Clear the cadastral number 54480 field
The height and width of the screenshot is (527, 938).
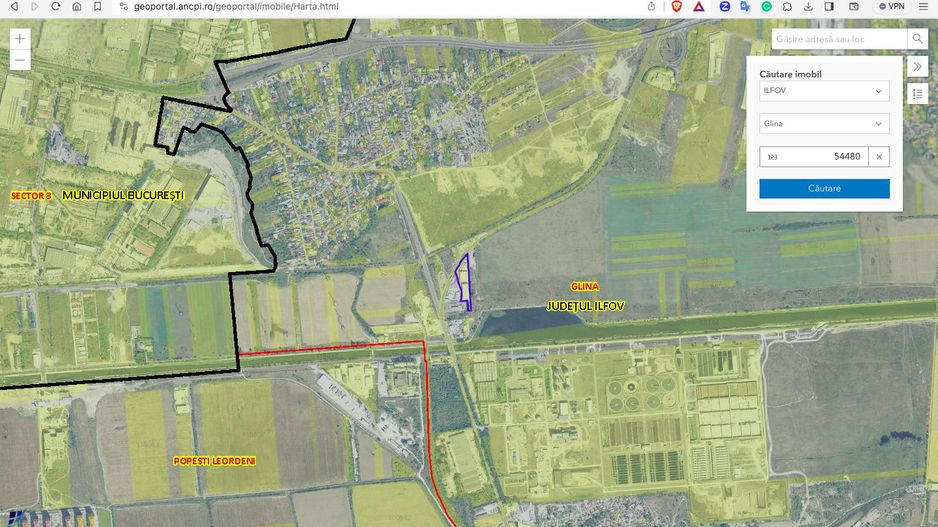pyautogui.click(x=879, y=157)
